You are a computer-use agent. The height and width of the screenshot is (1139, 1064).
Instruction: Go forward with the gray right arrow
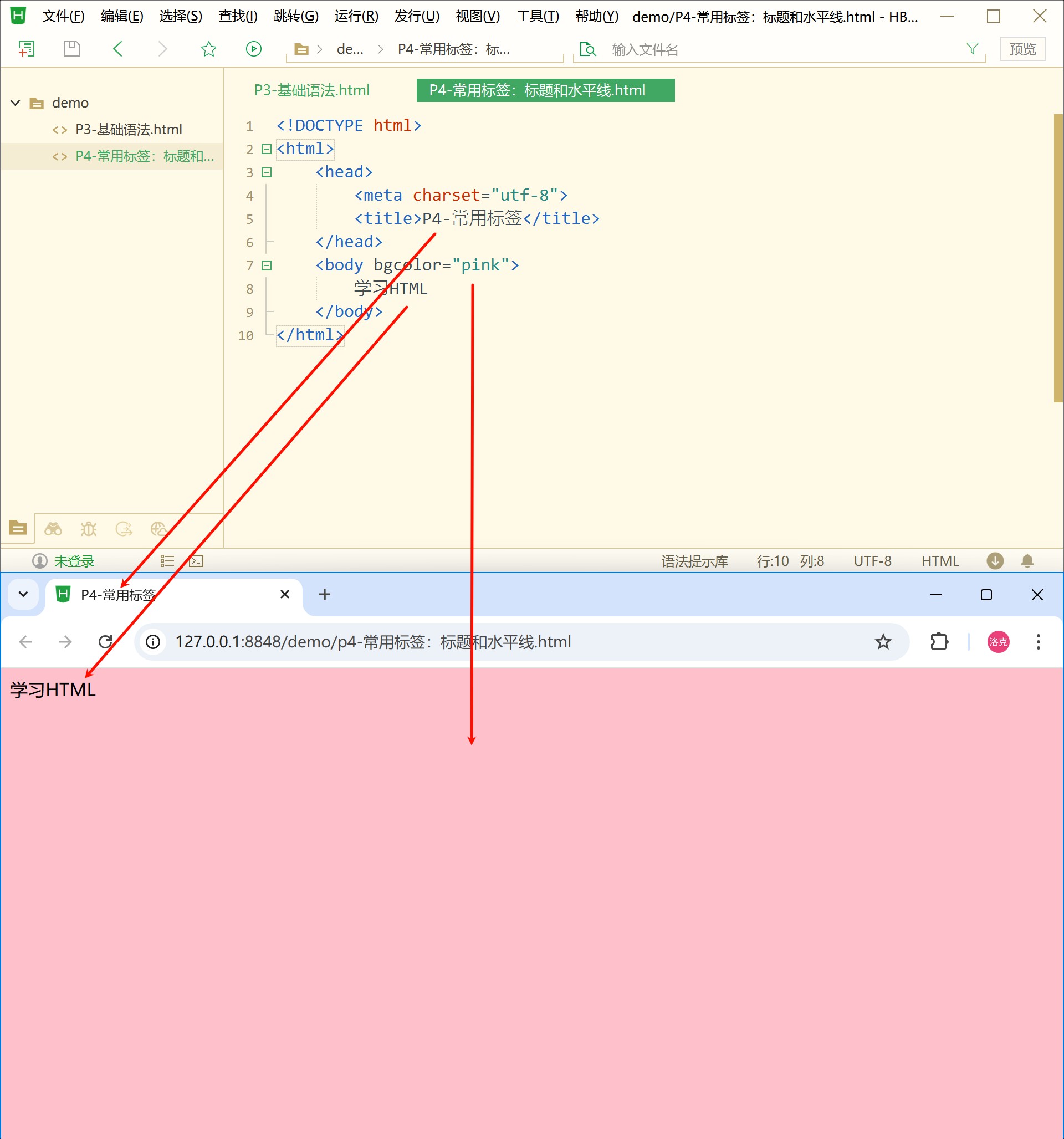point(163,49)
